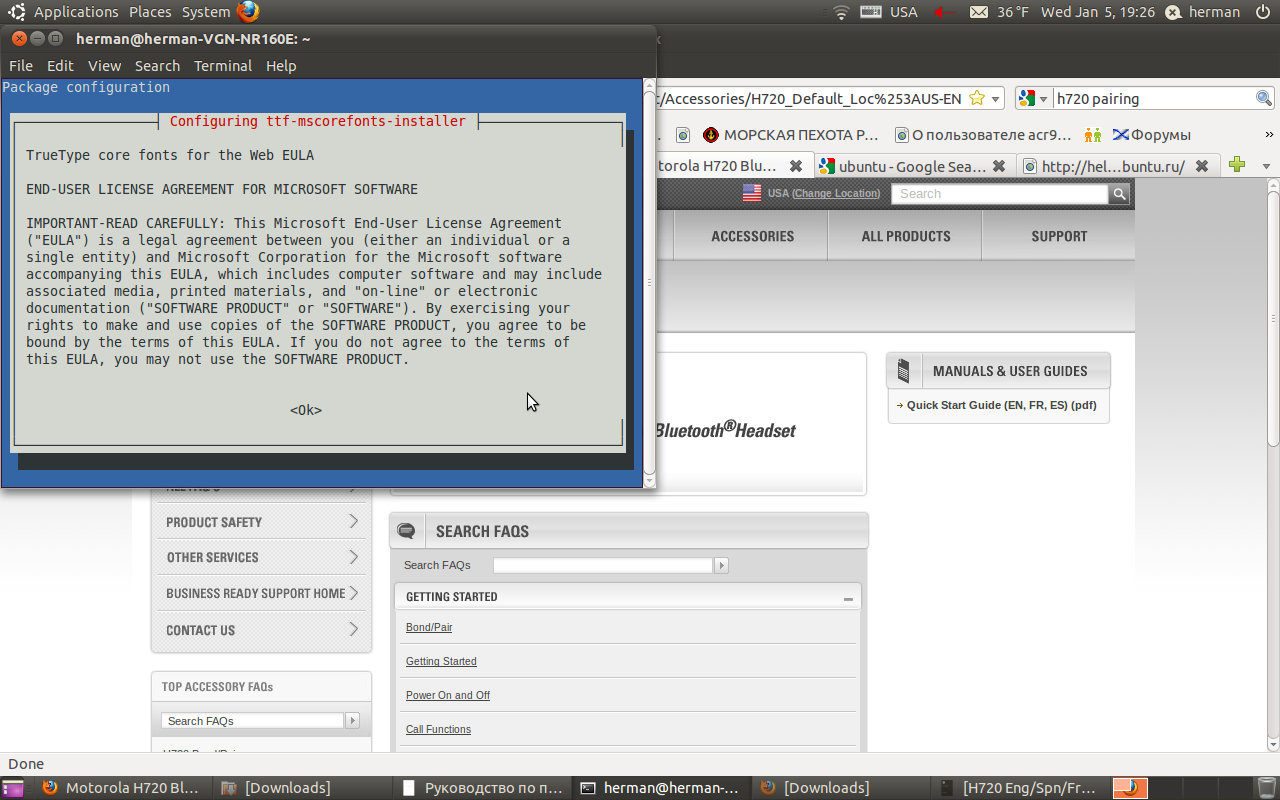Click the chat status icon beside herman
1280x800 pixels.
(1173, 12)
